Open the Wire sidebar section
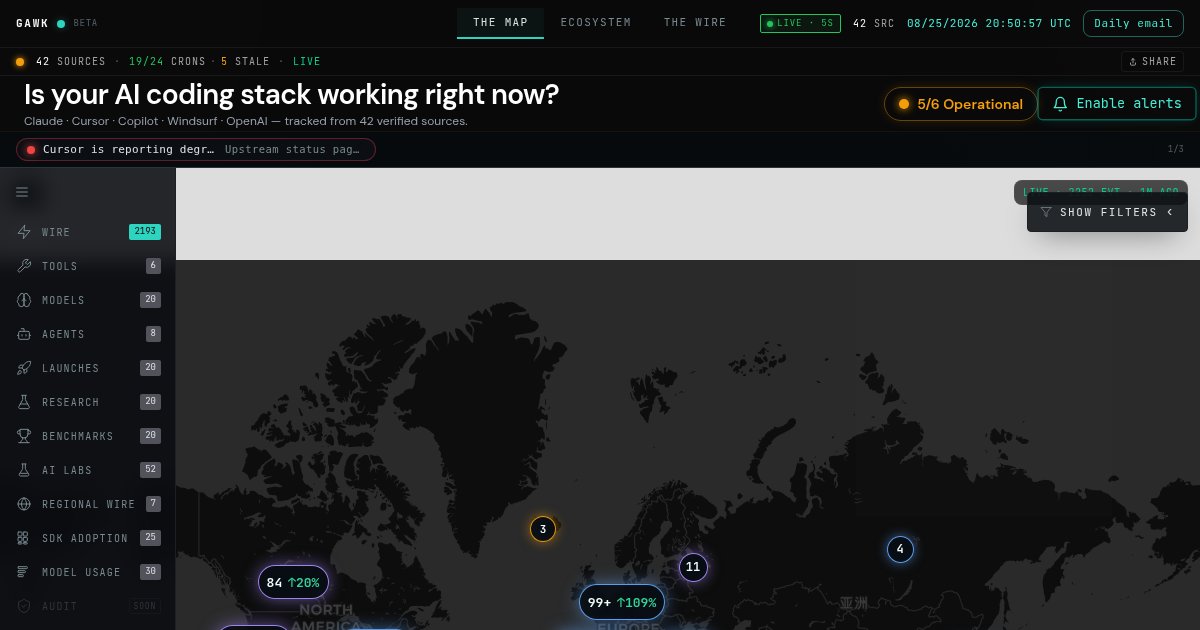Viewport: 1200px width, 630px height. (88, 232)
